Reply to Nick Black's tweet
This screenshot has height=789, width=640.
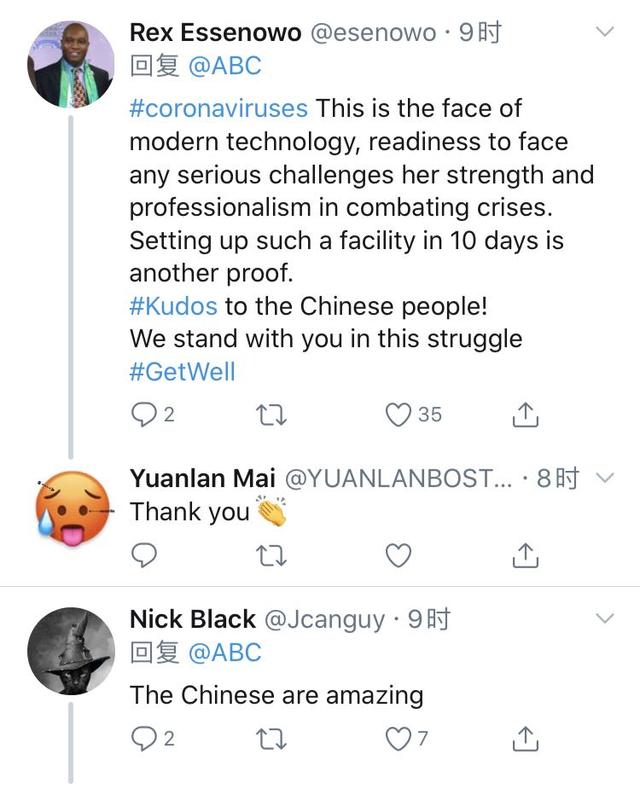click(145, 738)
